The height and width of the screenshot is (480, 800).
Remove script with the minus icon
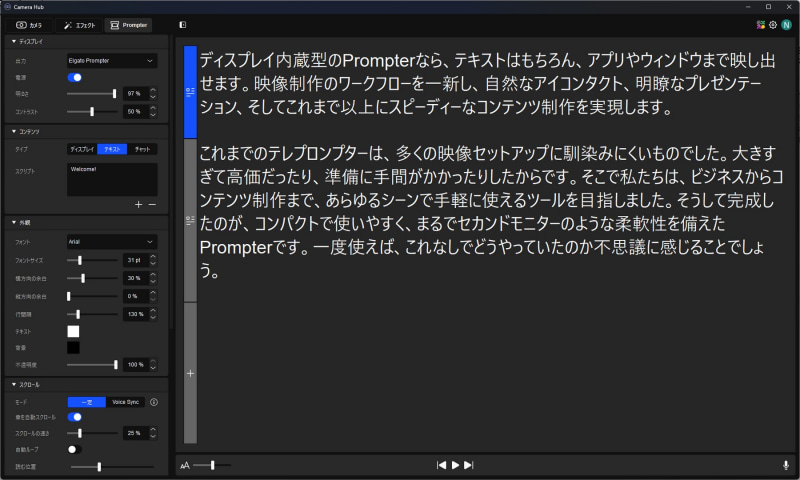(152, 204)
